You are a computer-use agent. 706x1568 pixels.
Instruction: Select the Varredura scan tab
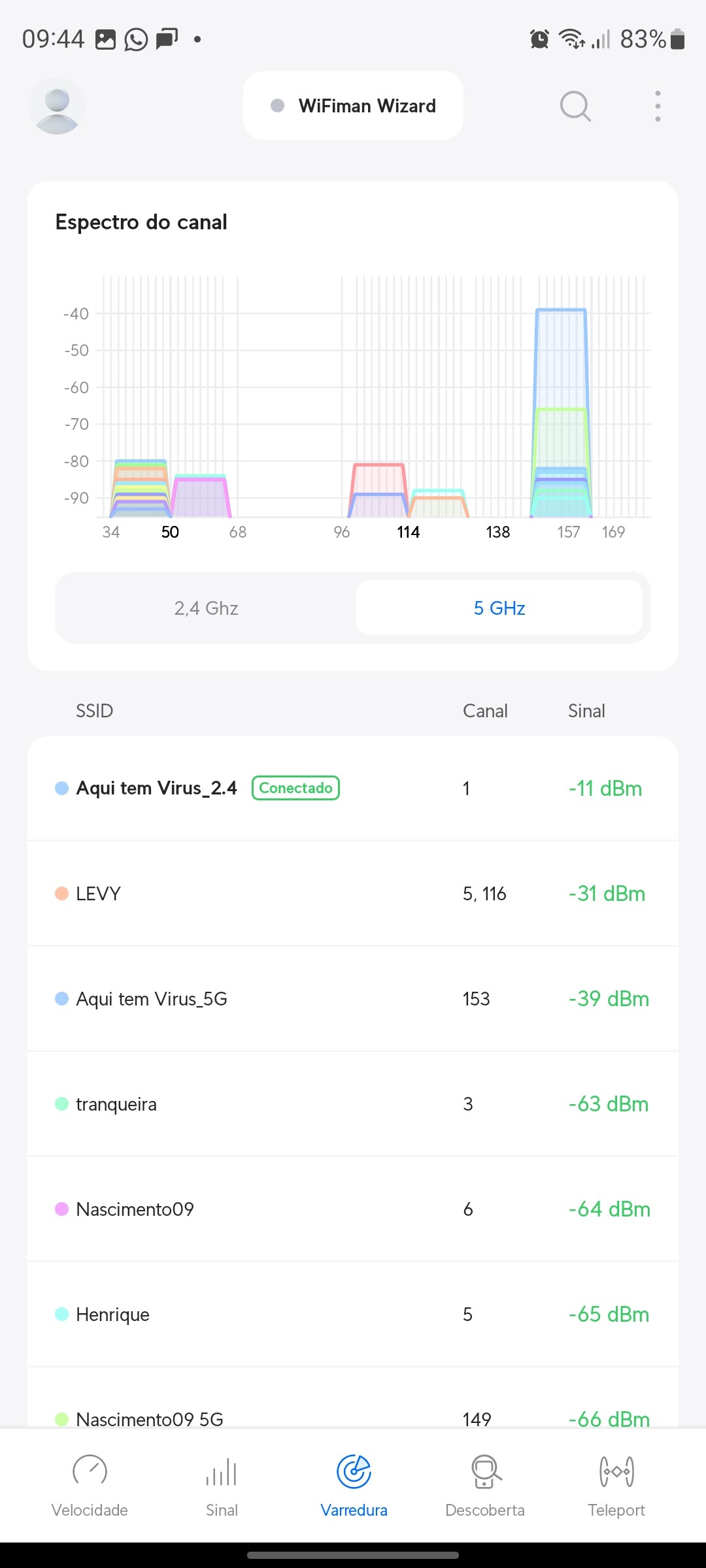point(354,1484)
